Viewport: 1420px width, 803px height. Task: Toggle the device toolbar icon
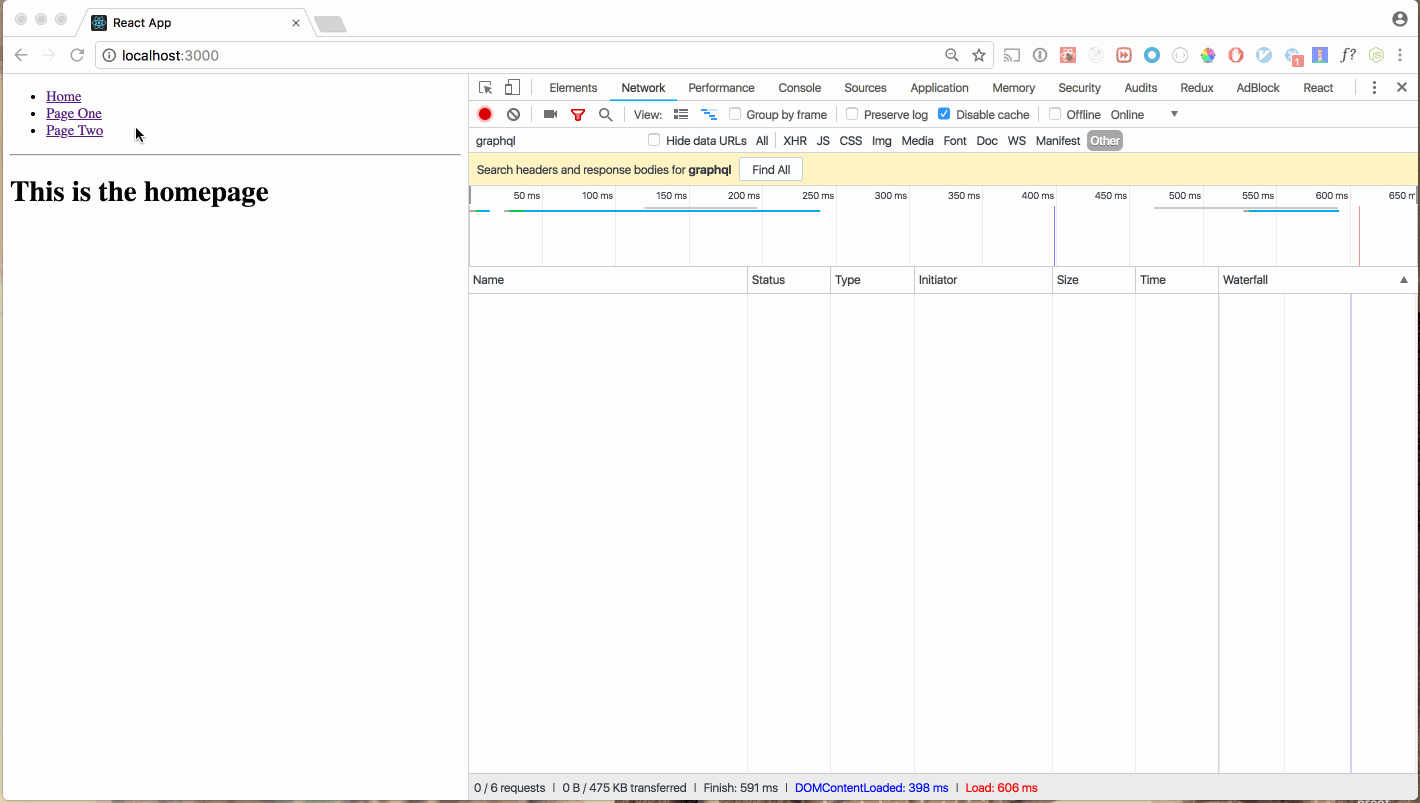pos(512,88)
